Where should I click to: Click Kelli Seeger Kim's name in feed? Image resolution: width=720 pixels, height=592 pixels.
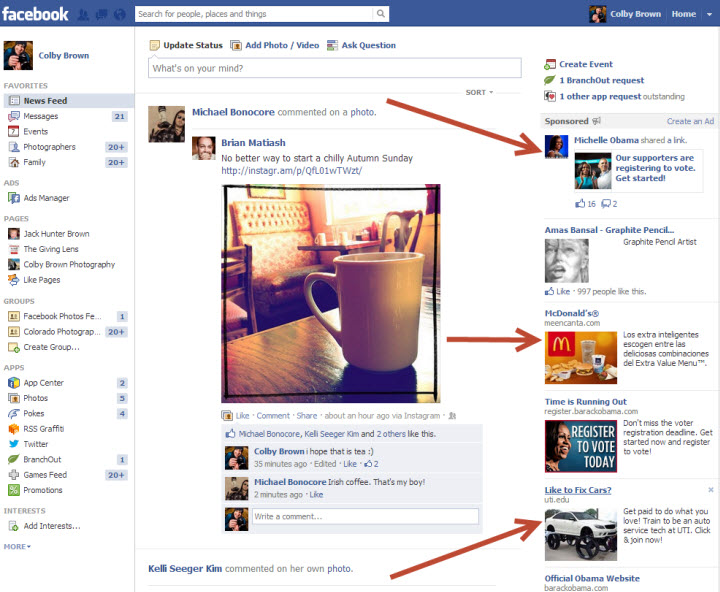pos(185,569)
